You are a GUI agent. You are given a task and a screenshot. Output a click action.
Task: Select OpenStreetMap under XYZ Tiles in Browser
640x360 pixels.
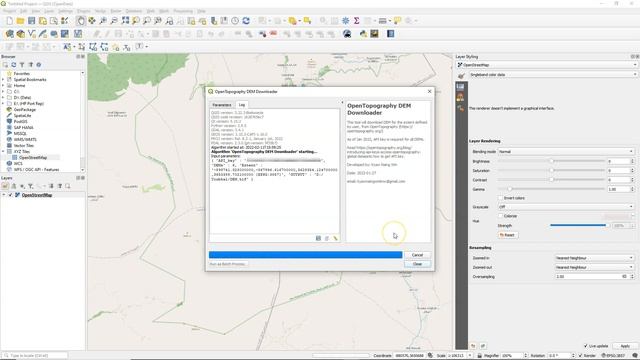coord(33,158)
